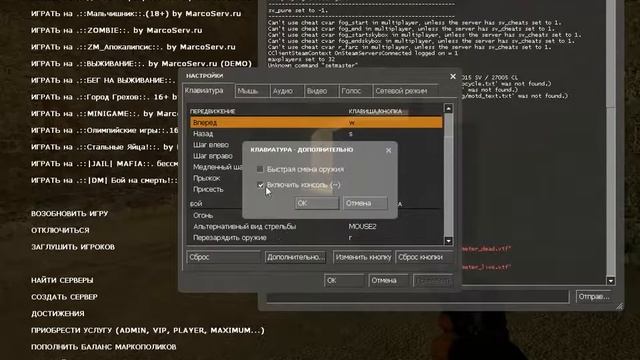Select 'Альтернативный вид стрельбы' binding row

(x=316, y=227)
